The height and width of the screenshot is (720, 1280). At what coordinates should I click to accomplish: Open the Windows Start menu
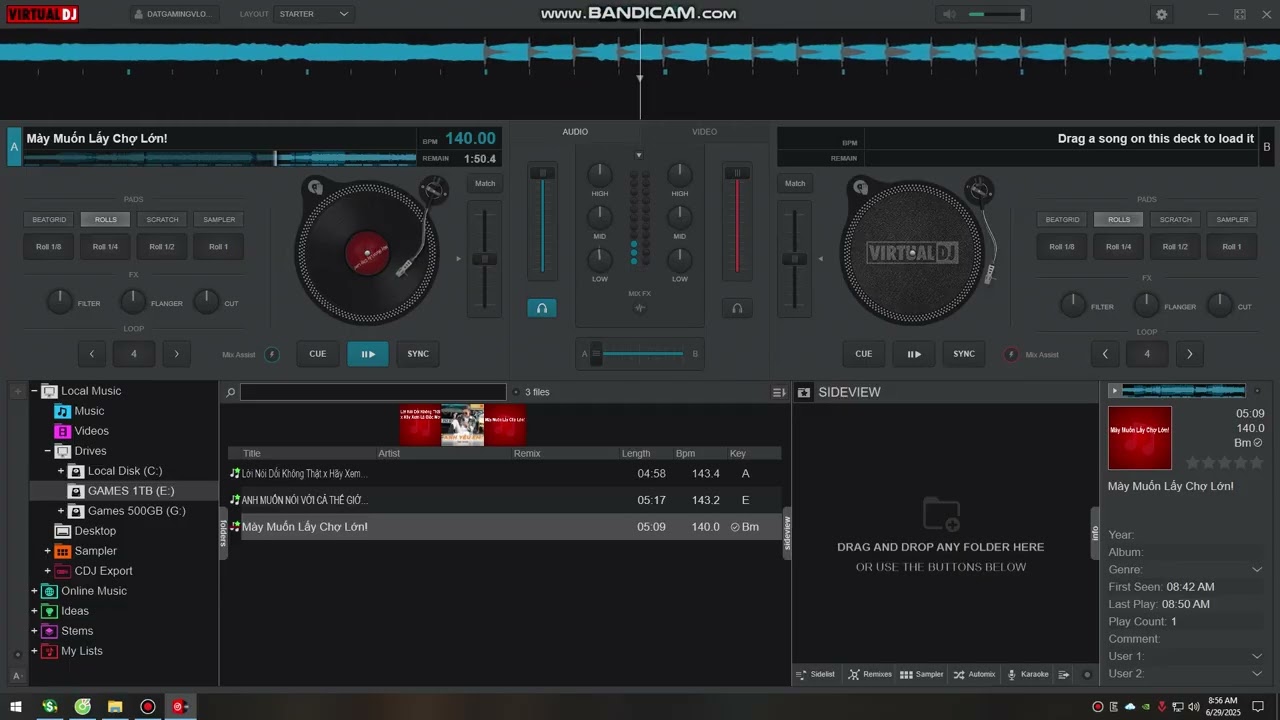pos(16,707)
